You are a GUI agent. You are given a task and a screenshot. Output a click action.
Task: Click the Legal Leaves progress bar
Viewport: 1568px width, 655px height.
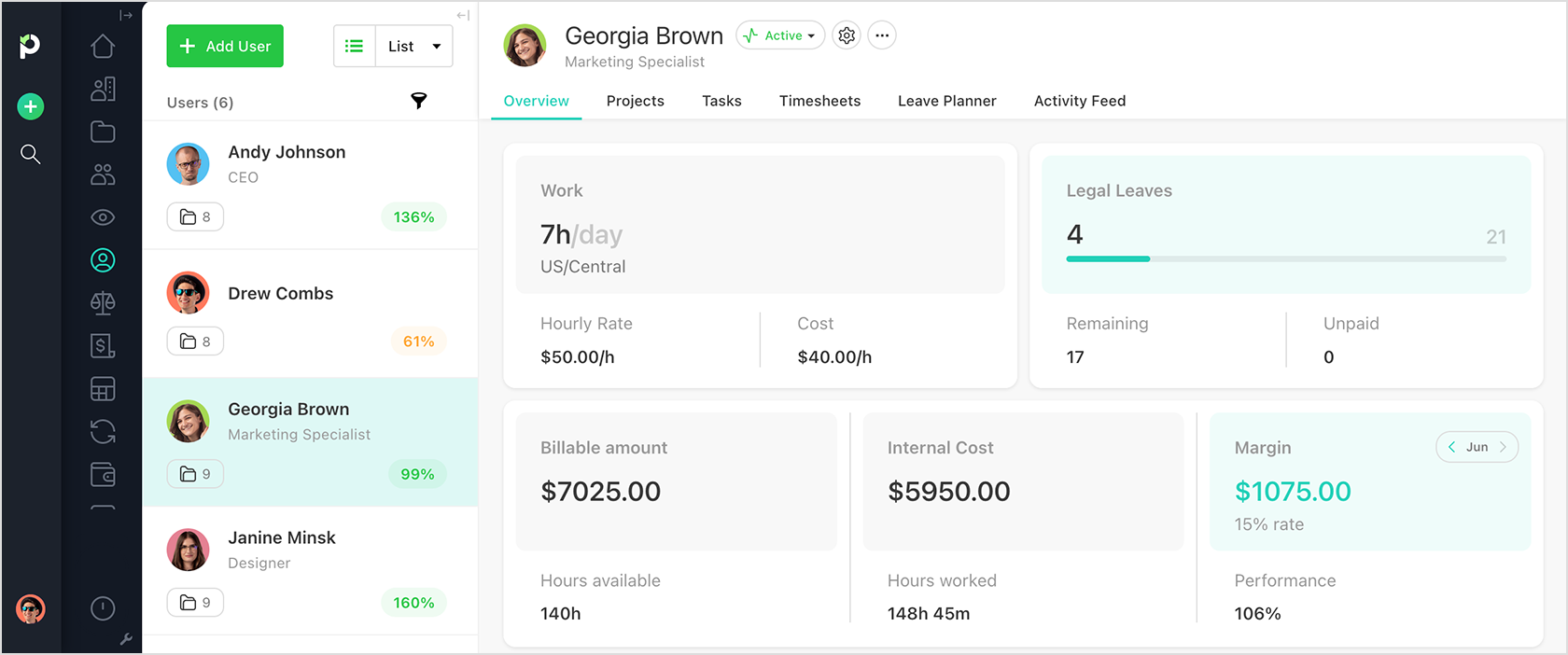tap(1286, 258)
